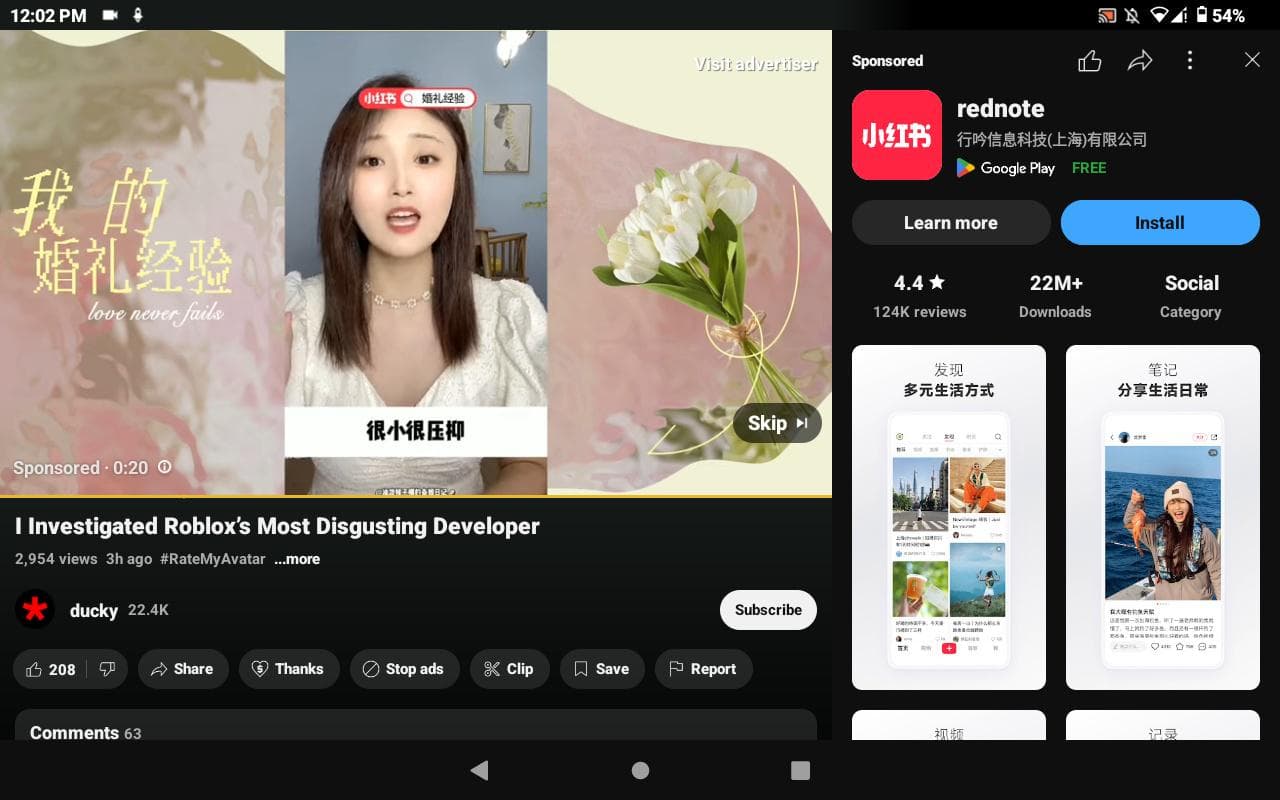
Task: Install the rednote app
Action: coord(1160,223)
